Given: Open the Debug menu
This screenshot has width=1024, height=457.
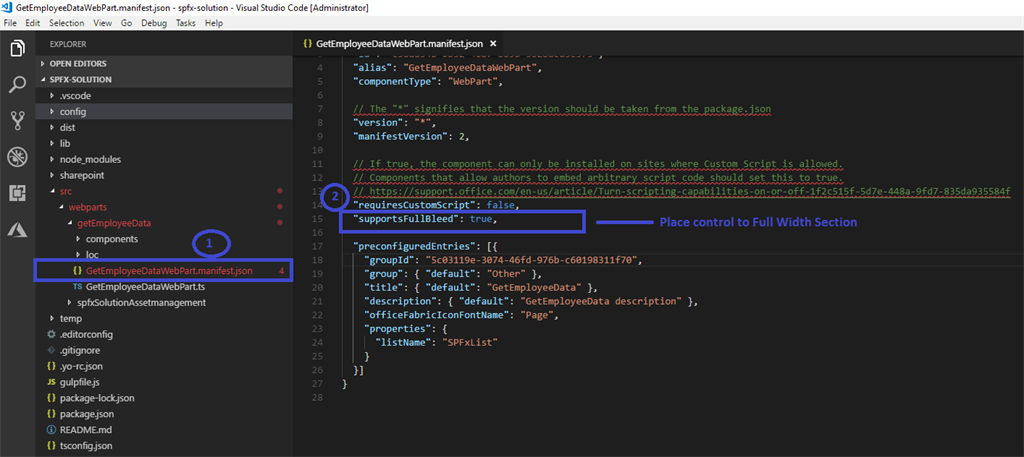Looking at the screenshot, I should coord(154,23).
